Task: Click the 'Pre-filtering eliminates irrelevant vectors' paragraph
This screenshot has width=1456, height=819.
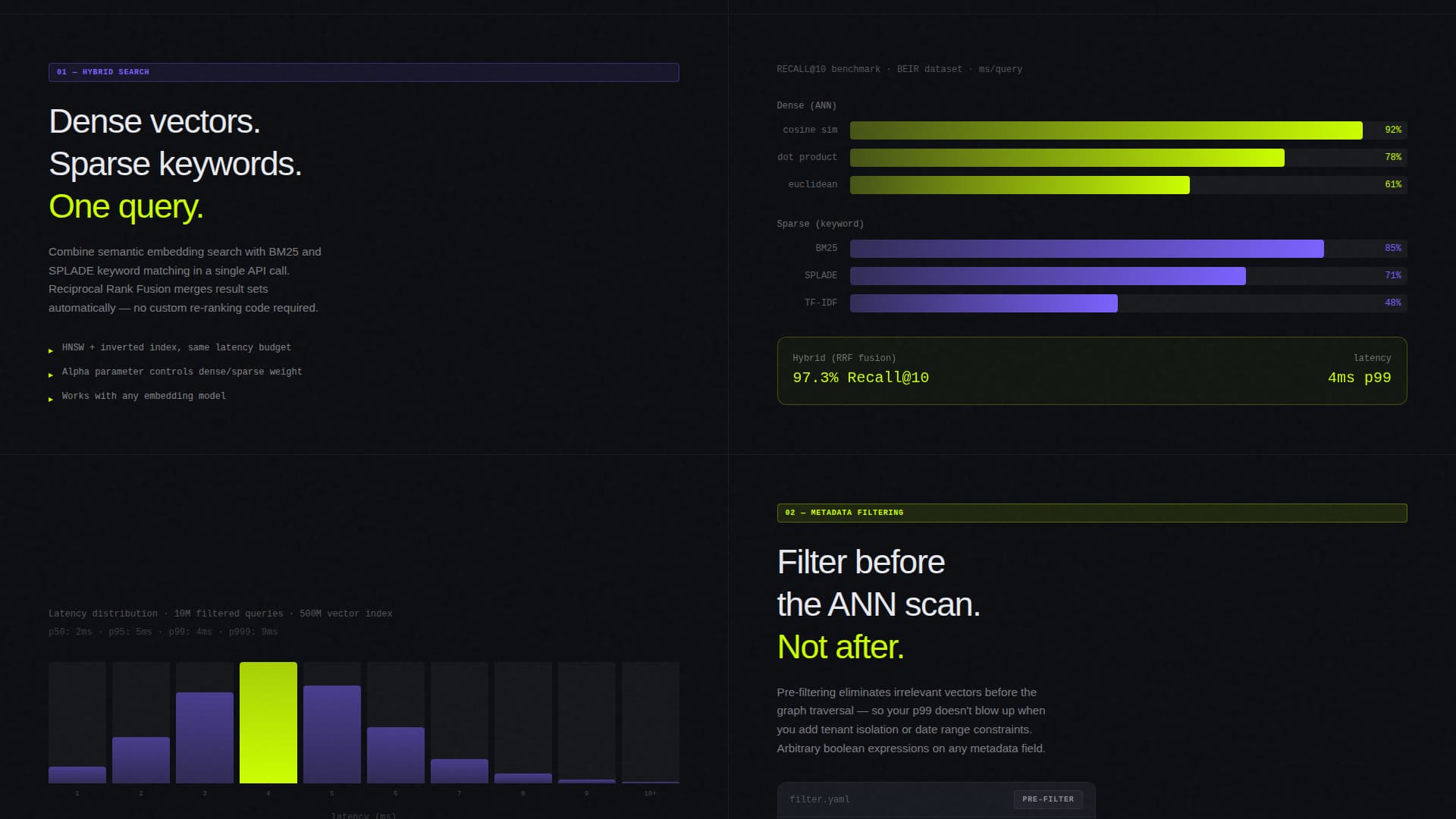Action: (x=911, y=720)
